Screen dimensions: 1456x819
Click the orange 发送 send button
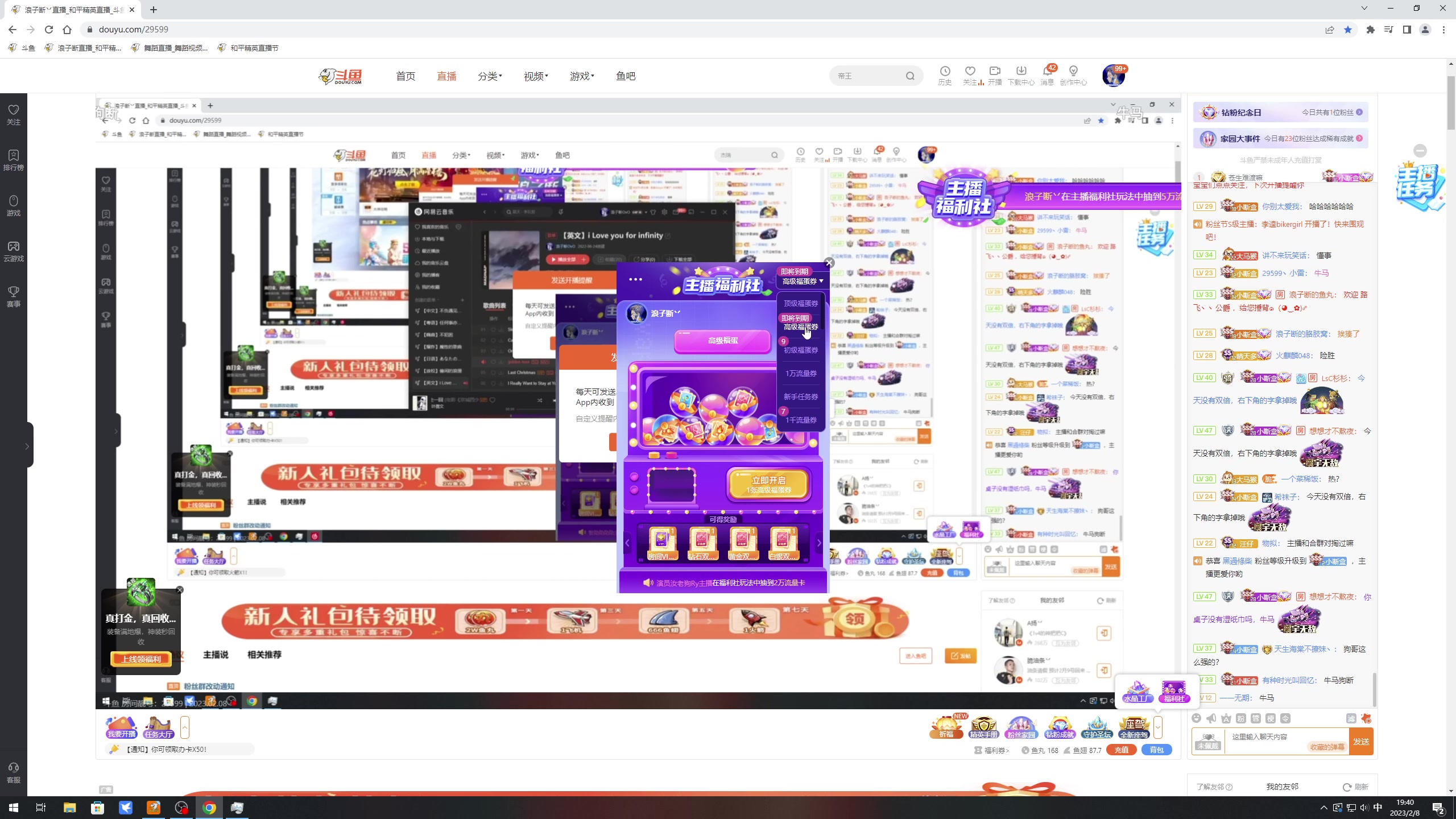pos(1361,742)
